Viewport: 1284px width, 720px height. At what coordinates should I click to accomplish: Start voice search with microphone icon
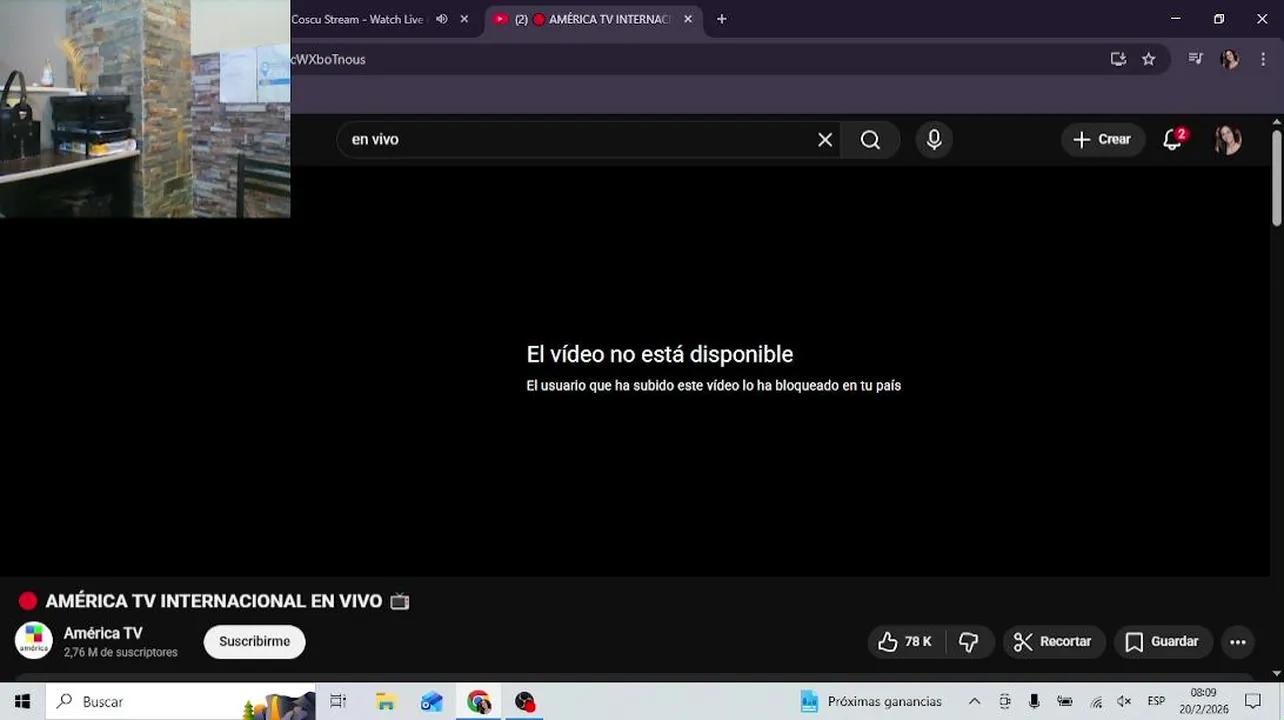point(934,140)
